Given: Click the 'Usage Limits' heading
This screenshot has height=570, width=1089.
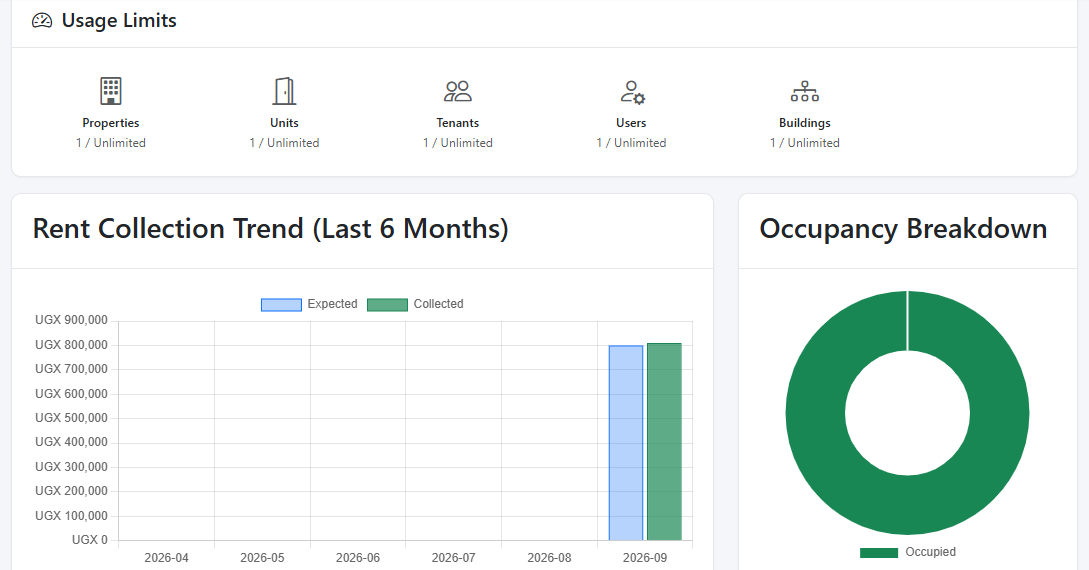Looking at the screenshot, I should point(119,21).
